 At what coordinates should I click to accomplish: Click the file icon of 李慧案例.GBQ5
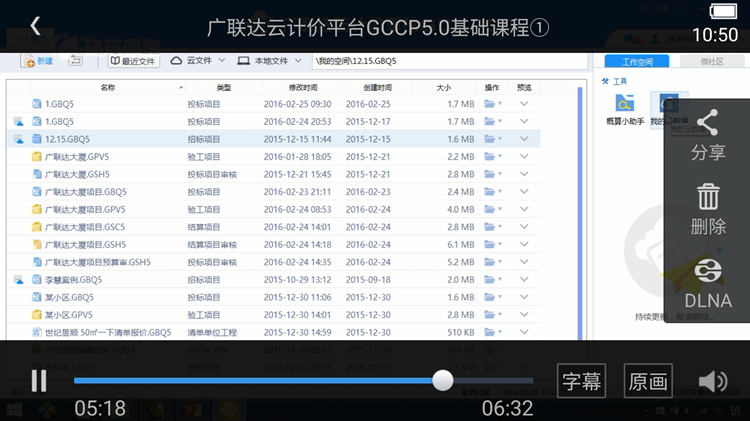point(36,279)
